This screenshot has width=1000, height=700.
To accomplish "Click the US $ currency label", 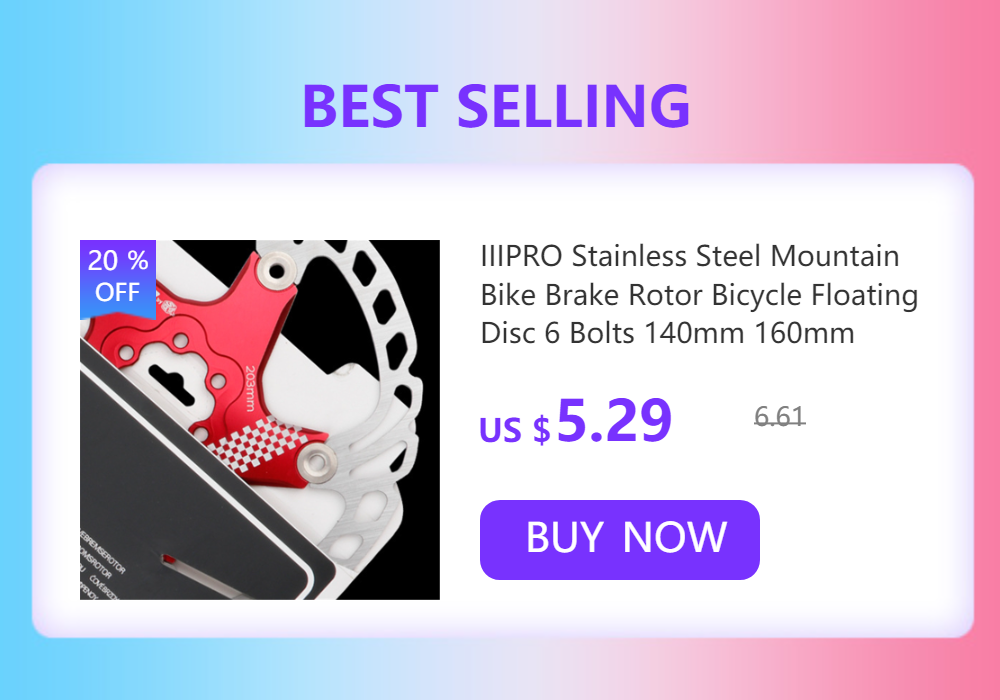I will [x=514, y=429].
